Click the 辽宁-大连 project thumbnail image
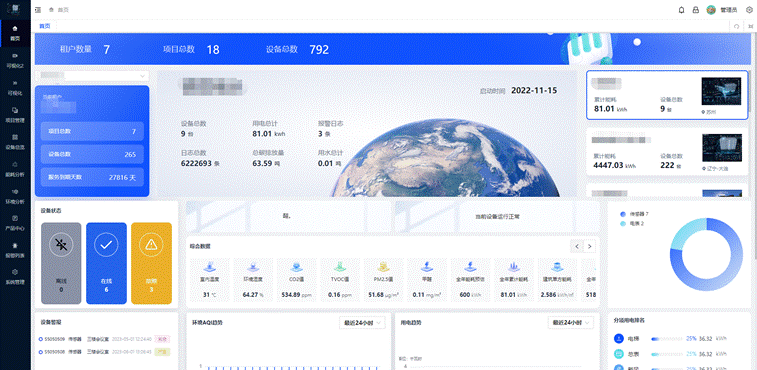 click(x=721, y=148)
